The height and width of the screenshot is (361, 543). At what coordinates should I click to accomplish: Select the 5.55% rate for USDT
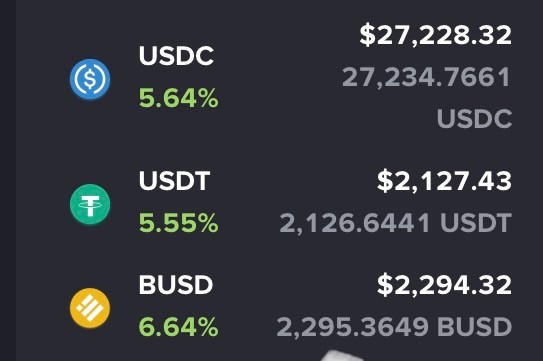click(x=179, y=222)
